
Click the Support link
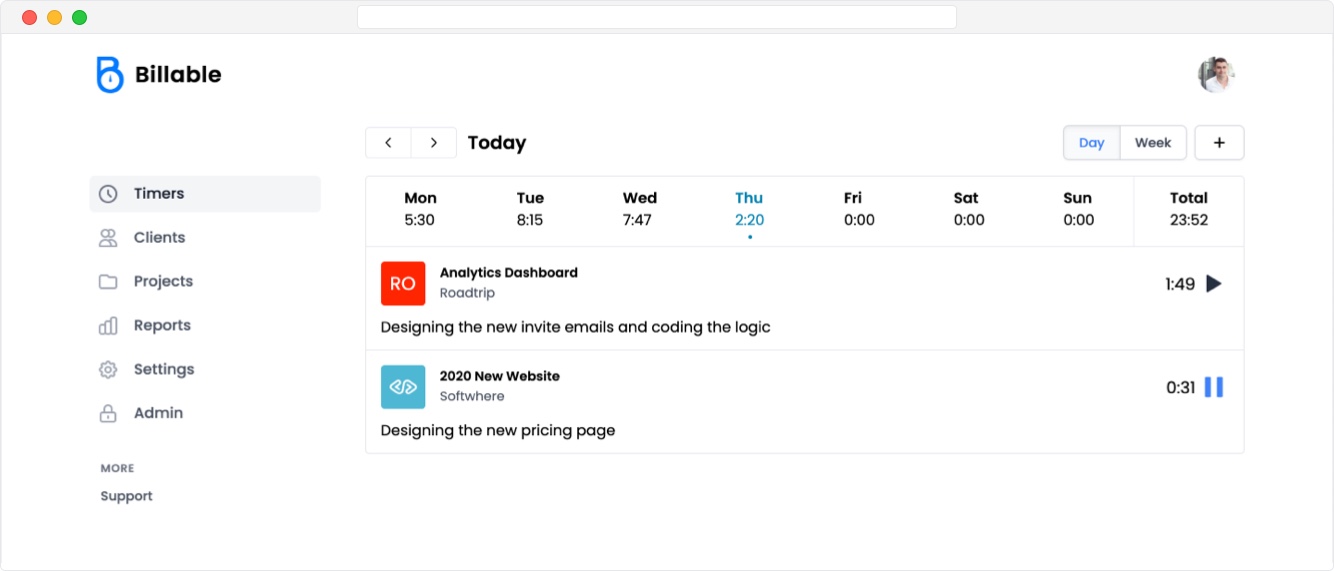(x=127, y=496)
